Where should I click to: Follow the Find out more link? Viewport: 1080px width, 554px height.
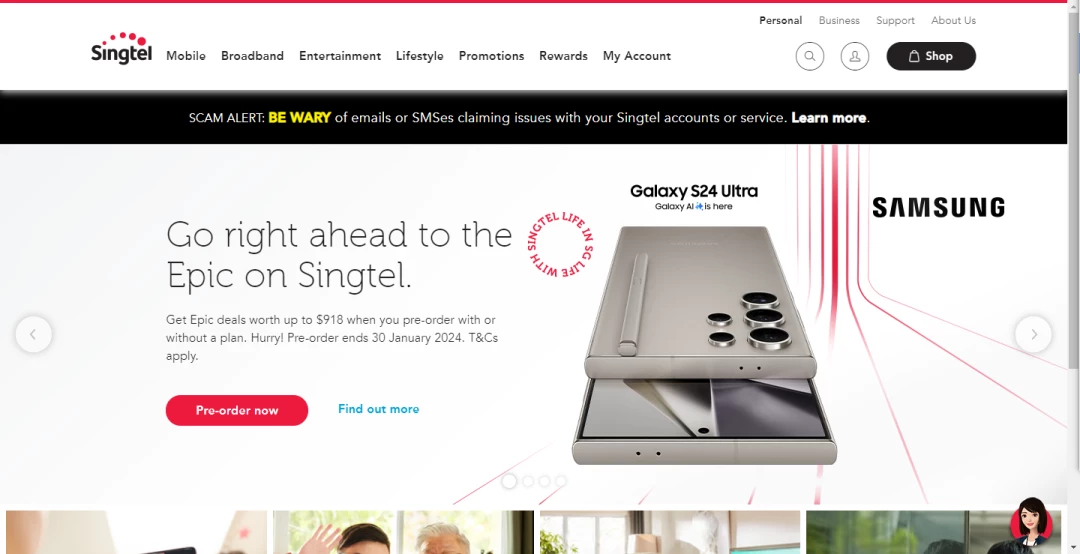tap(378, 409)
